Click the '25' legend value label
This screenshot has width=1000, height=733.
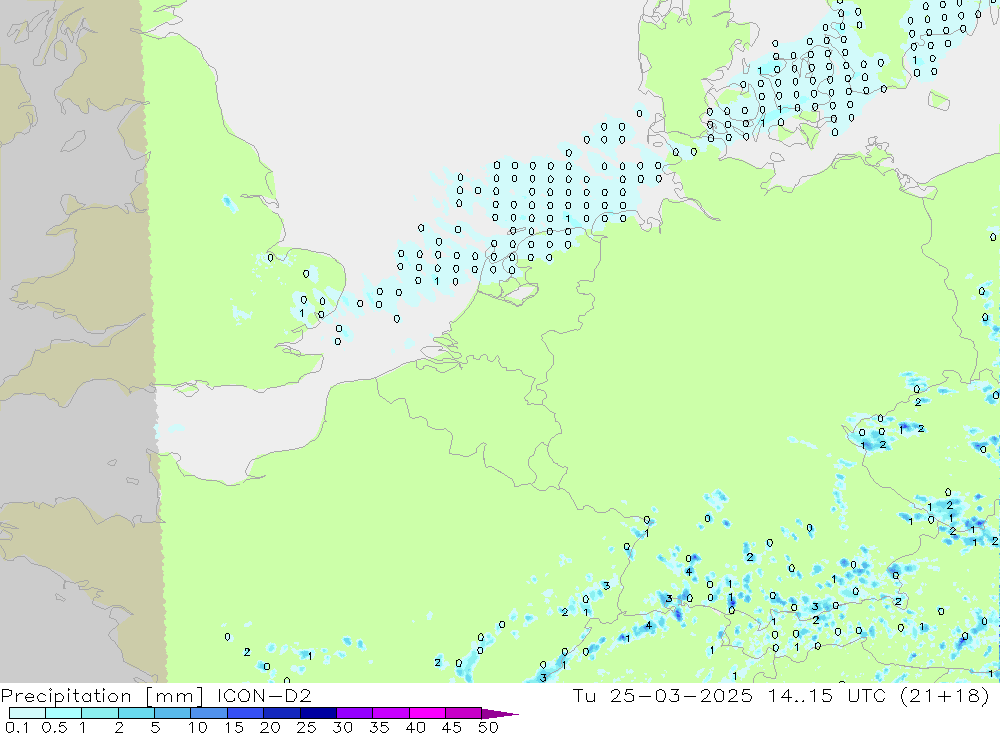306,727
